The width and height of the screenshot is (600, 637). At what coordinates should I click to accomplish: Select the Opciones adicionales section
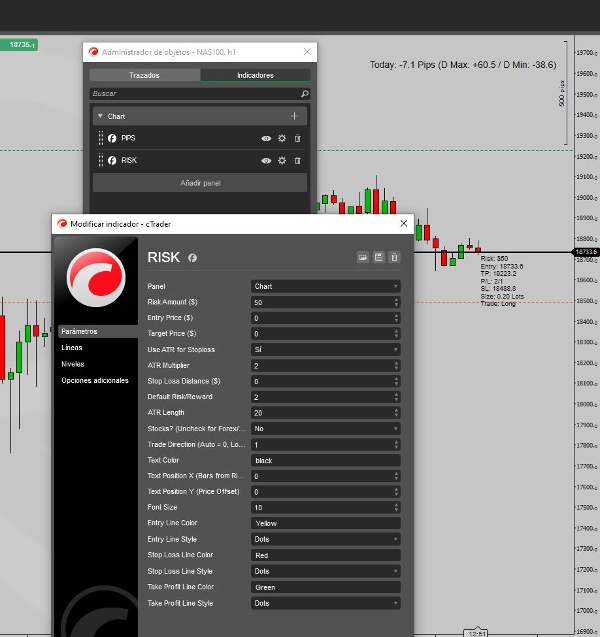[x=95, y=380]
